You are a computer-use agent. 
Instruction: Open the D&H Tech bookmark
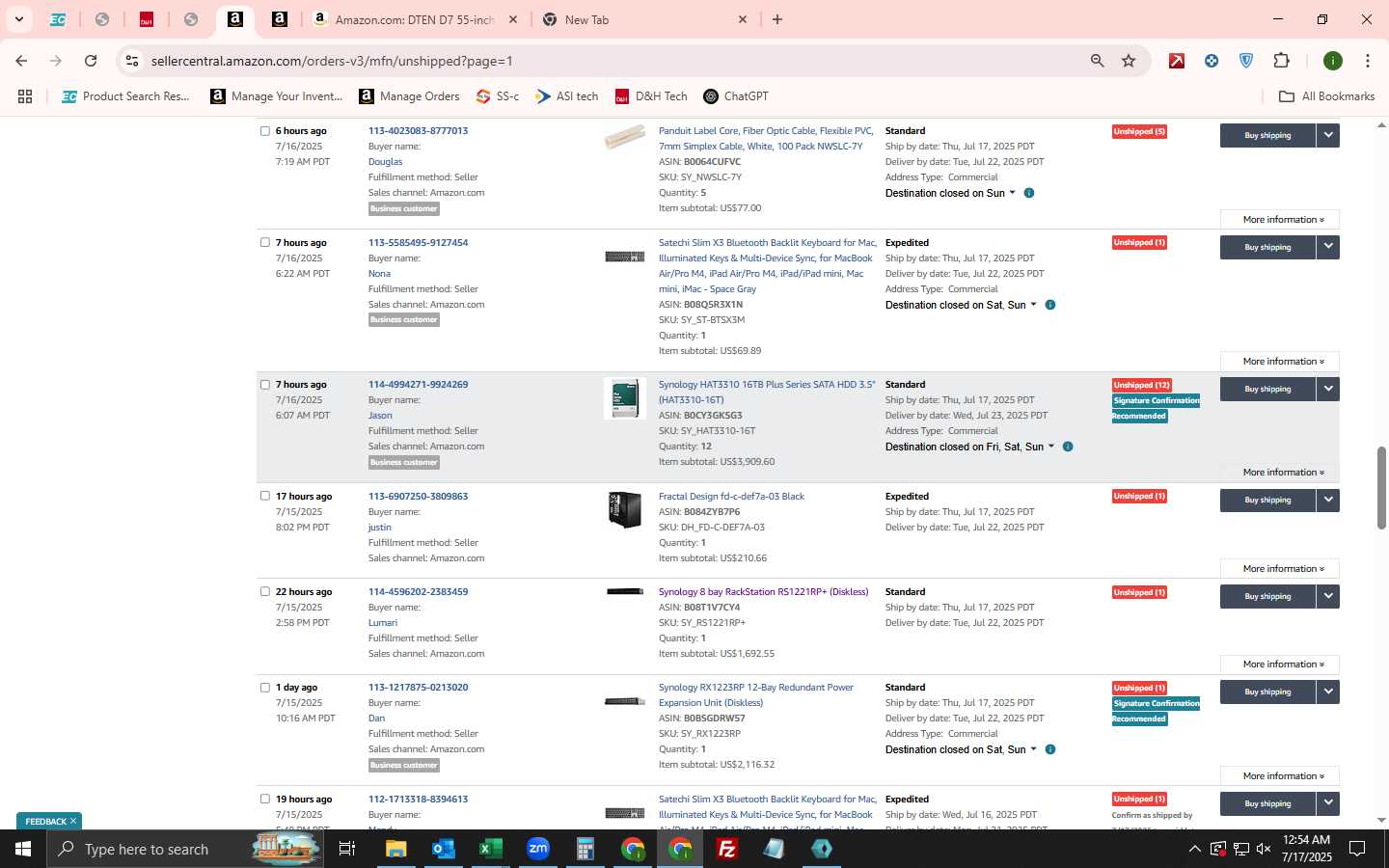(x=650, y=96)
